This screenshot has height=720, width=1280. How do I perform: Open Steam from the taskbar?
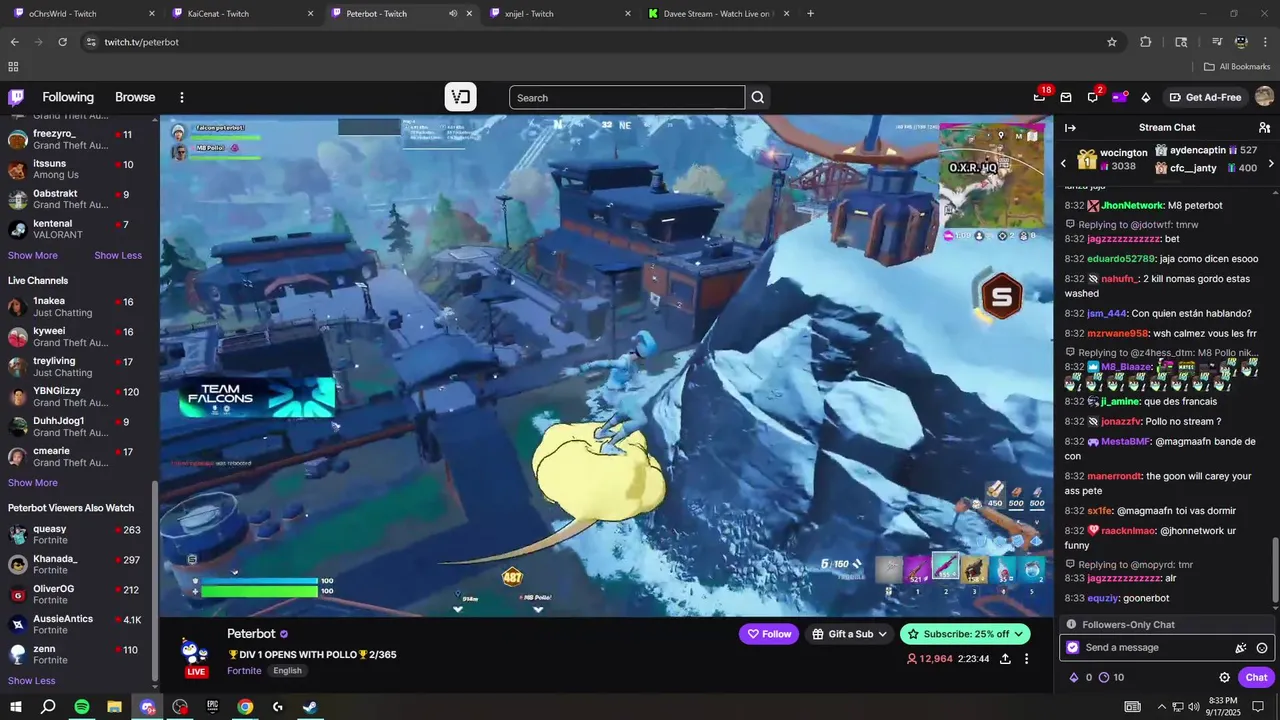pyautogui.click(x=310, y=707)
